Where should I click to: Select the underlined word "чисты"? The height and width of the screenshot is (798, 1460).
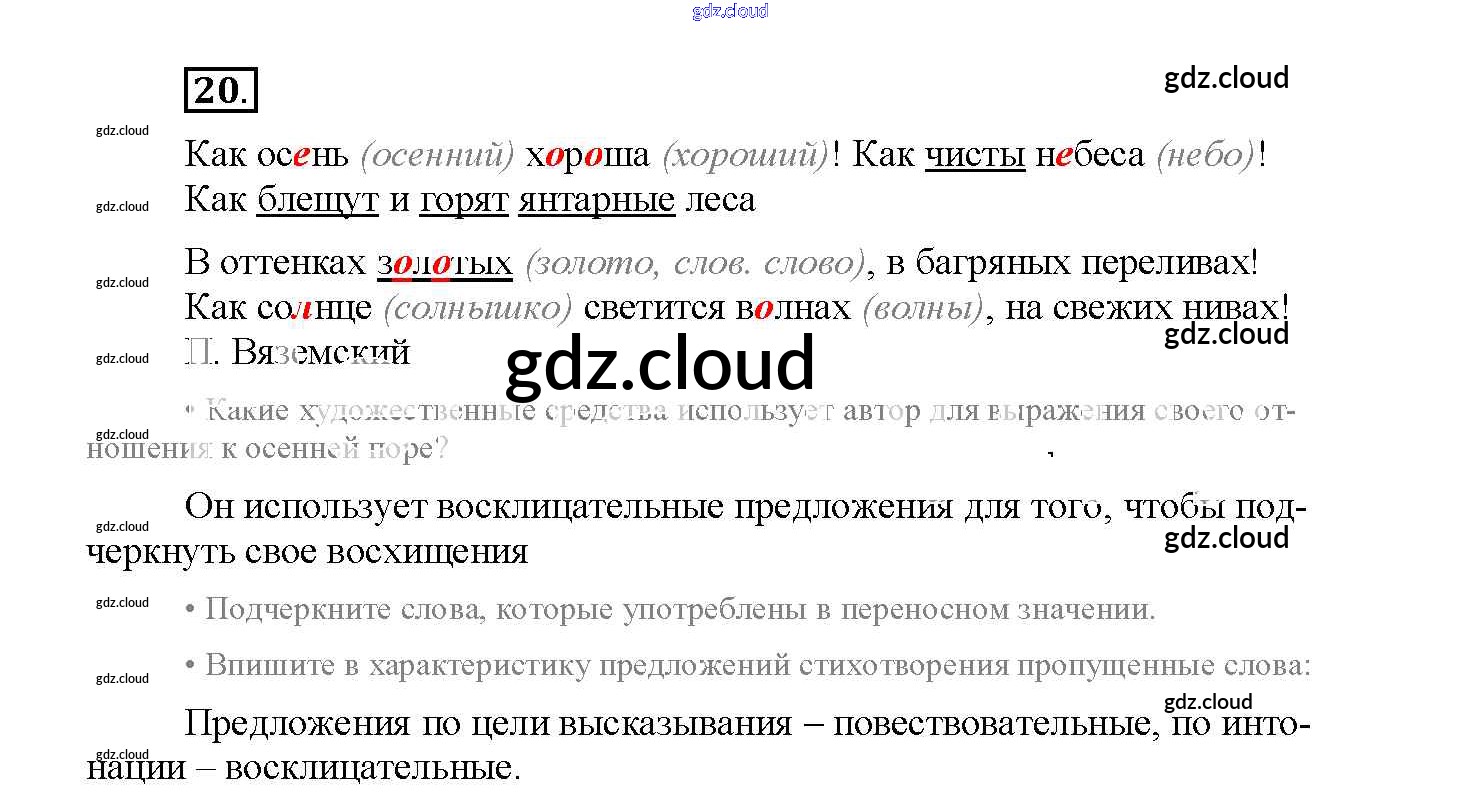(975, 155)
